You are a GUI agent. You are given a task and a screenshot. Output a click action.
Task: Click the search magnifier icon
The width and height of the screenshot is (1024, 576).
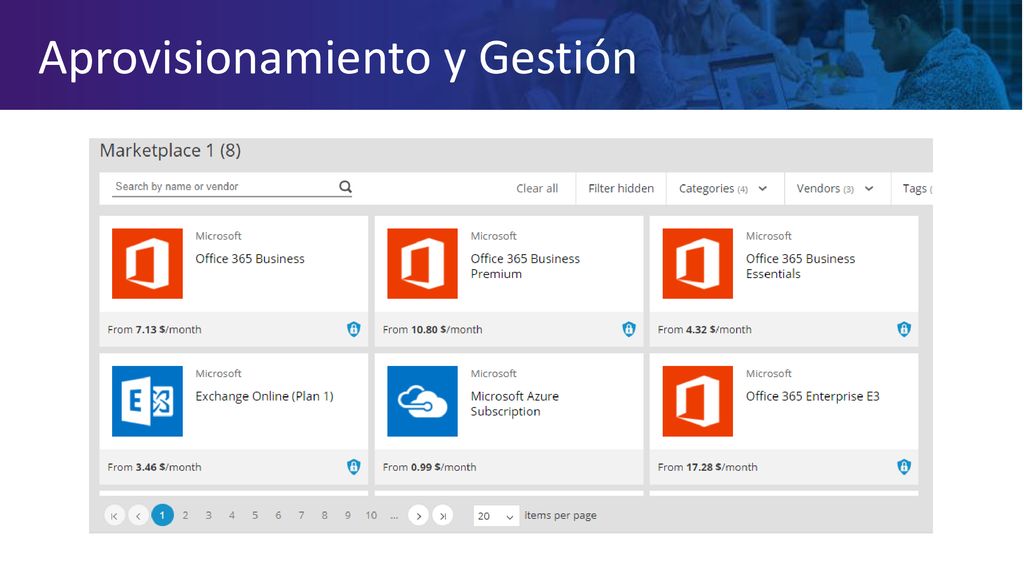345,187
